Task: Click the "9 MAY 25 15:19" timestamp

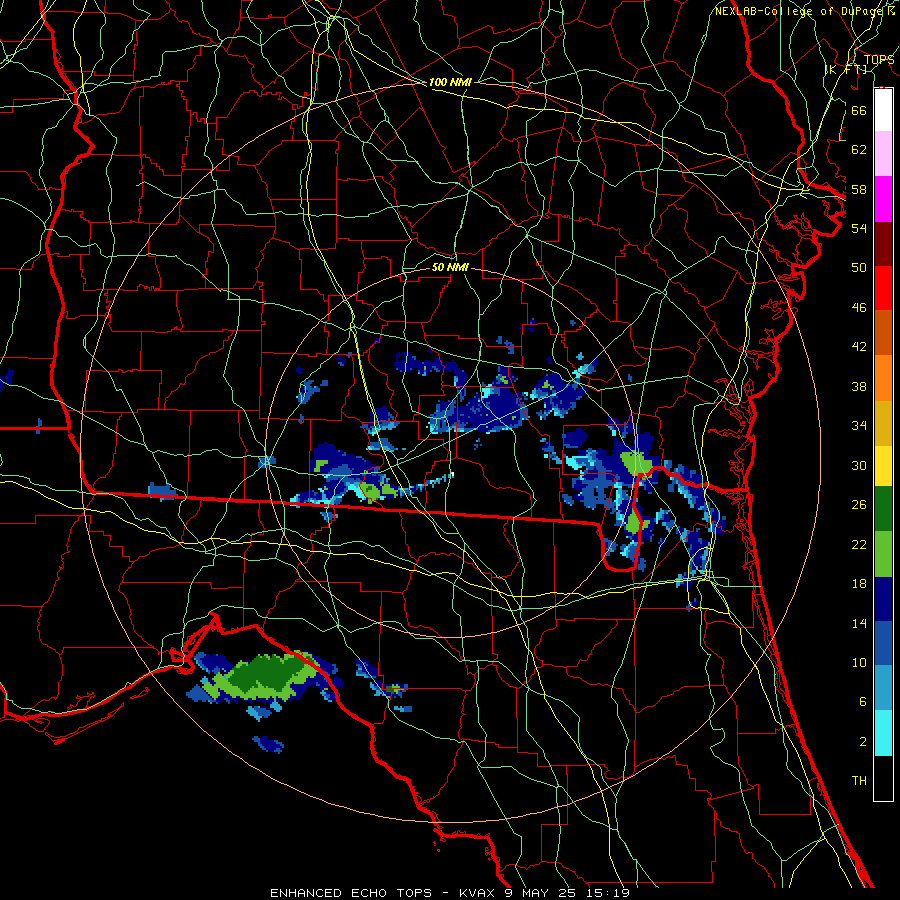Action: (567, 893)
